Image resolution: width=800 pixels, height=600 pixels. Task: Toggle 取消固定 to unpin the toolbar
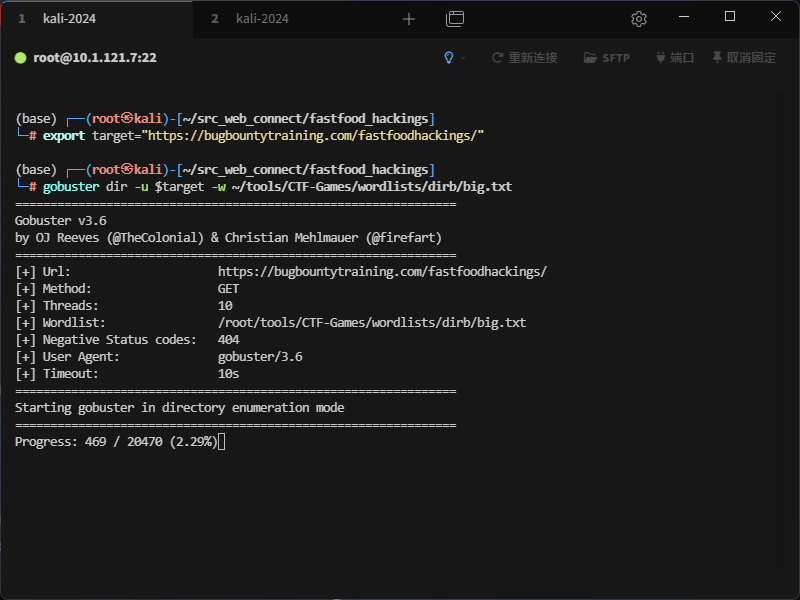click(743, 58)
